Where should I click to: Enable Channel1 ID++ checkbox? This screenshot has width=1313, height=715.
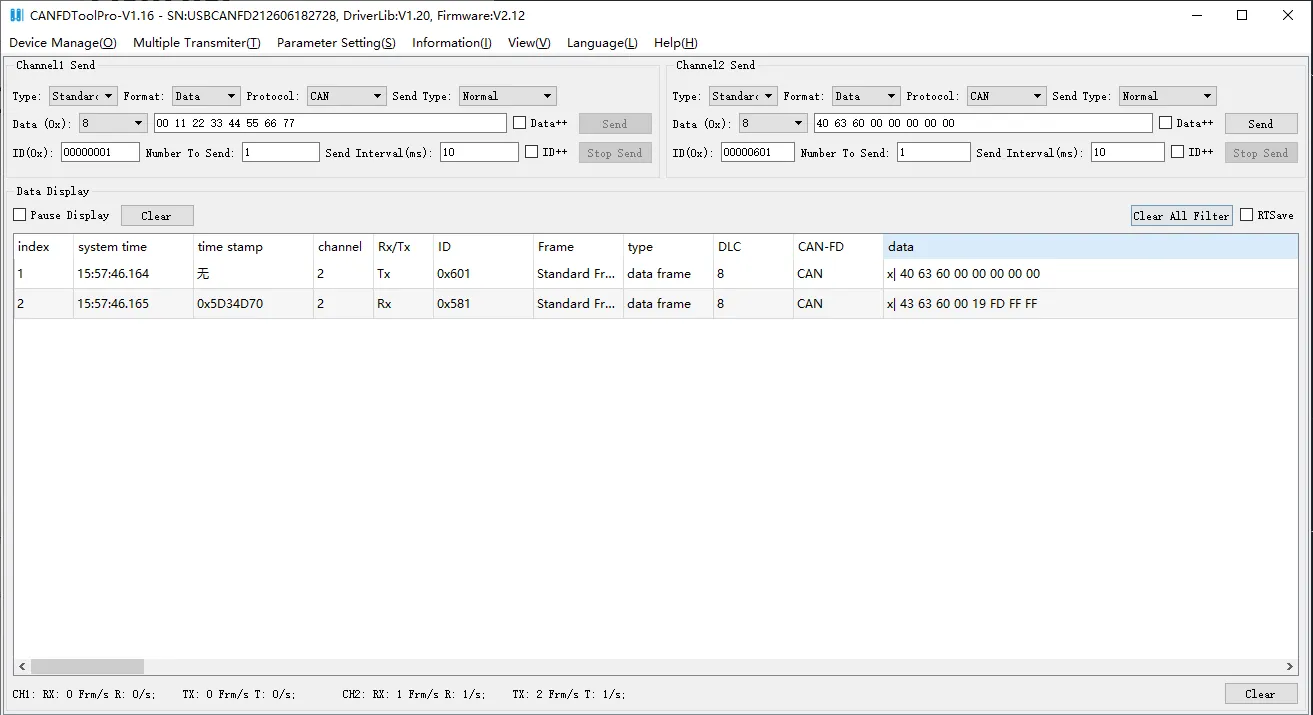click(x=531, y=152)
